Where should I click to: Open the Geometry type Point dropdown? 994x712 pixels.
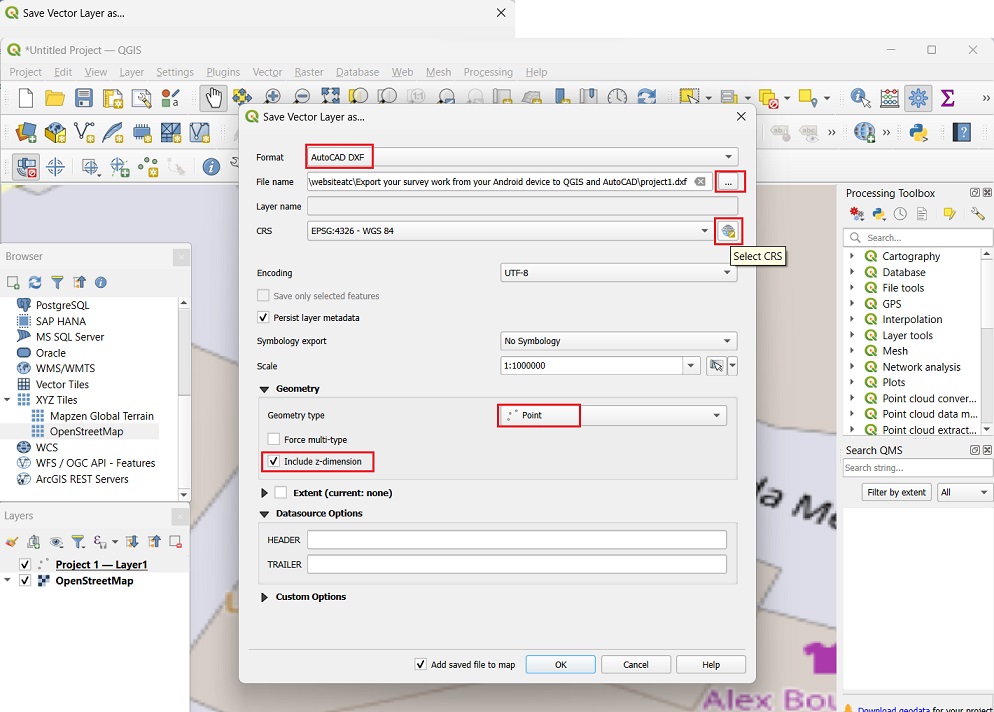[612, 415]
